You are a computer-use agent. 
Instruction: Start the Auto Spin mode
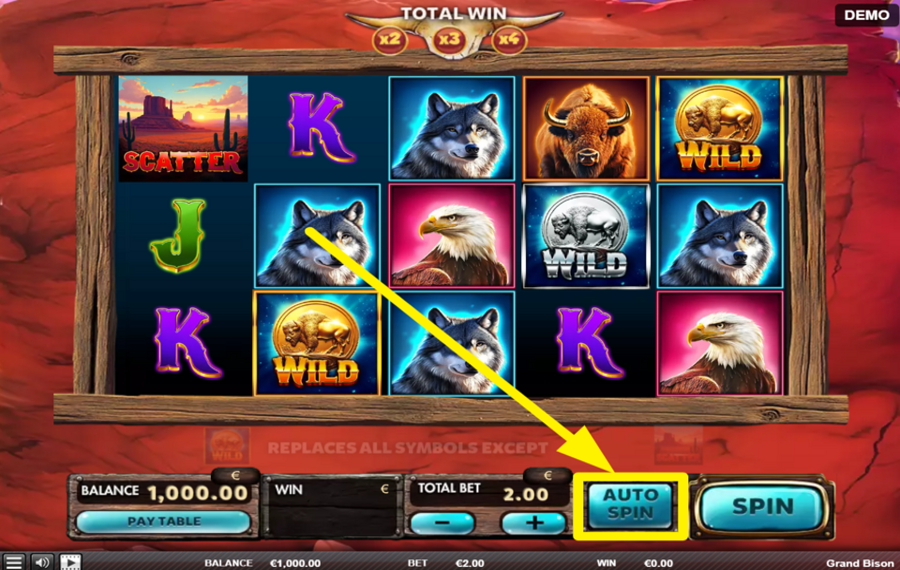(x=630, y=505)
